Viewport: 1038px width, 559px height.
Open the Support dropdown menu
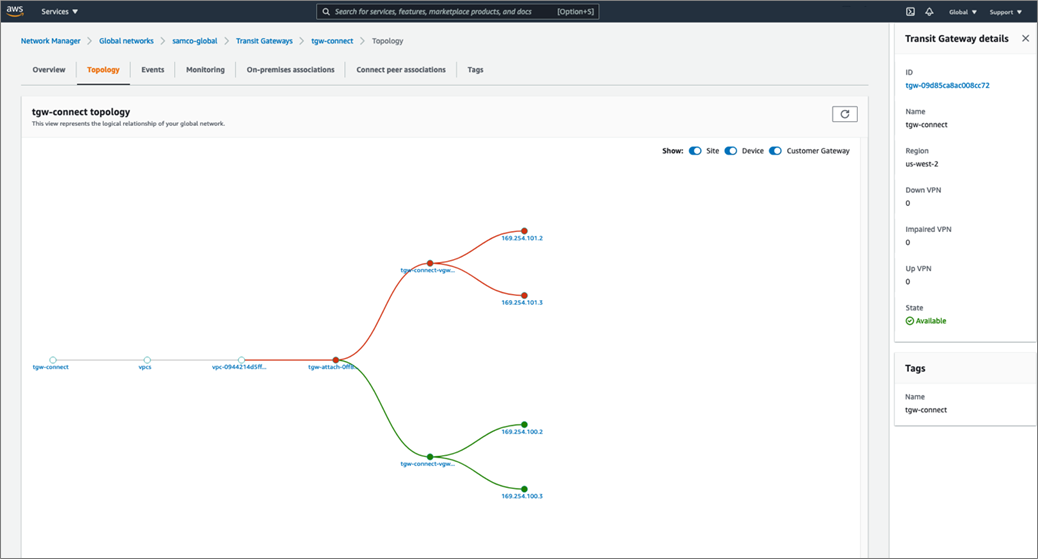pyautogui.click(x=1006, y=12)
